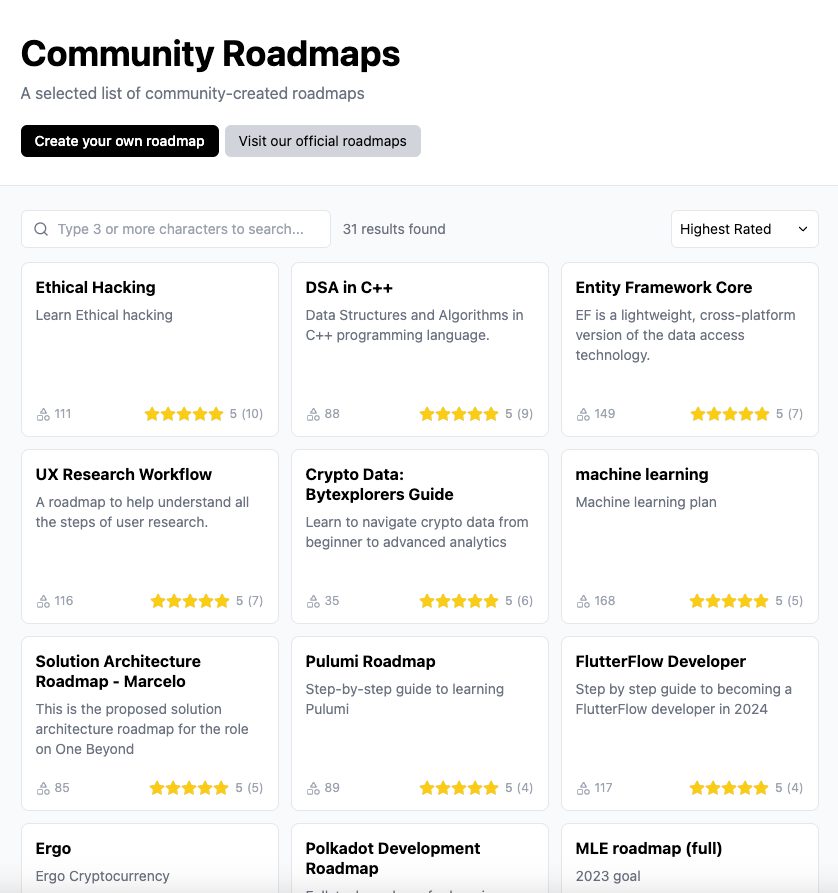Click 'Ergo Cryptocurrency' description text
Image resolution: width=838 pixels, height=893 pixels.
coord(103,876)
